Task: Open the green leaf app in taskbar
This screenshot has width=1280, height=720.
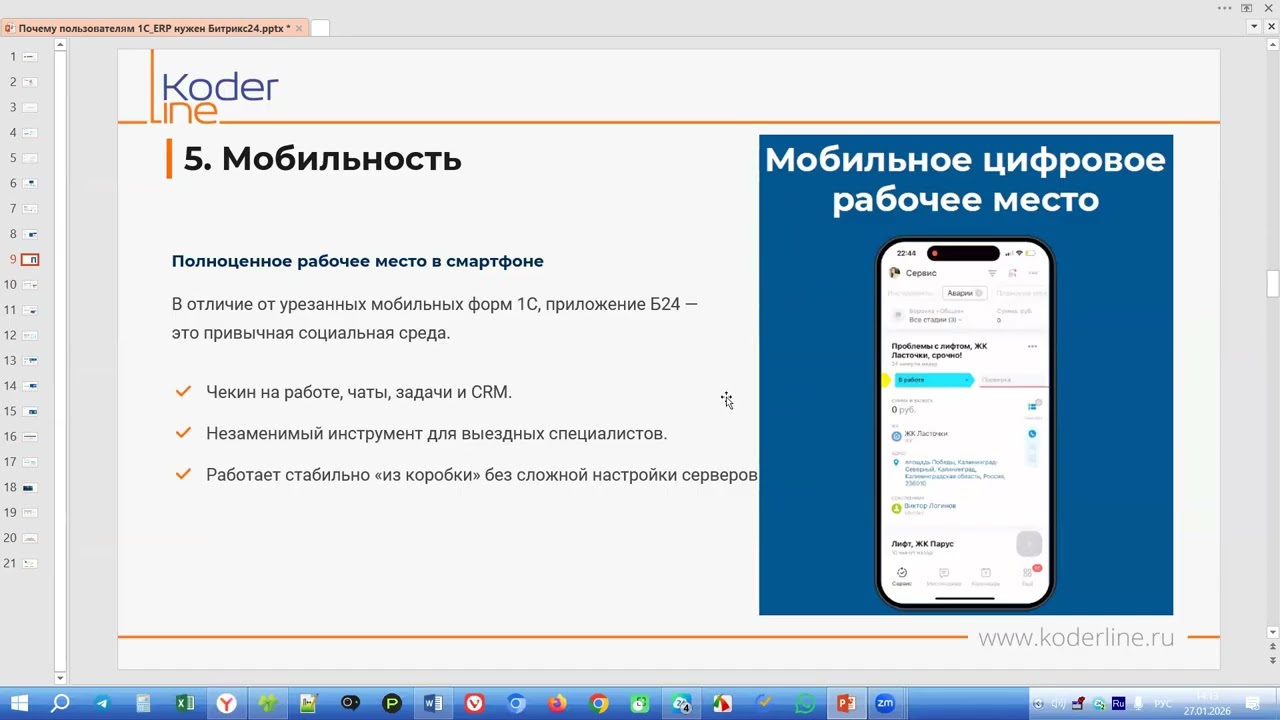Action: tap(268, 704)
